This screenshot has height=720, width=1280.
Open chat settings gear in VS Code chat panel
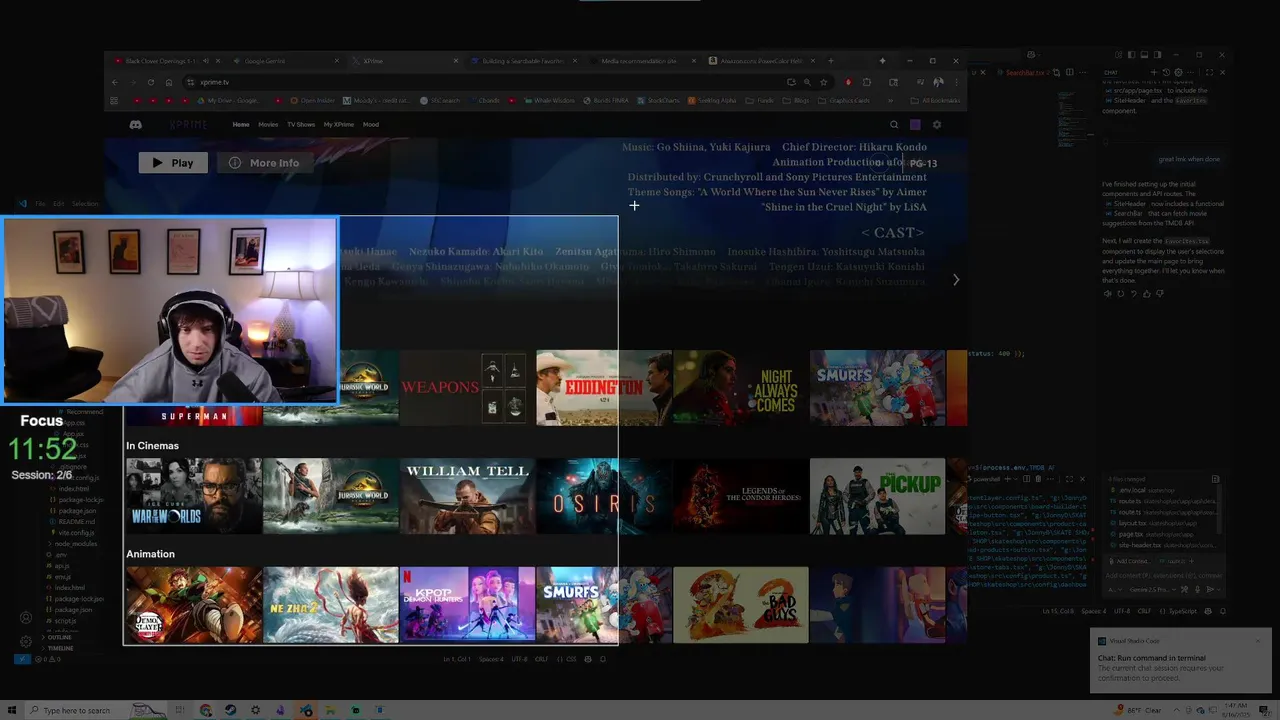[1178, 73]
